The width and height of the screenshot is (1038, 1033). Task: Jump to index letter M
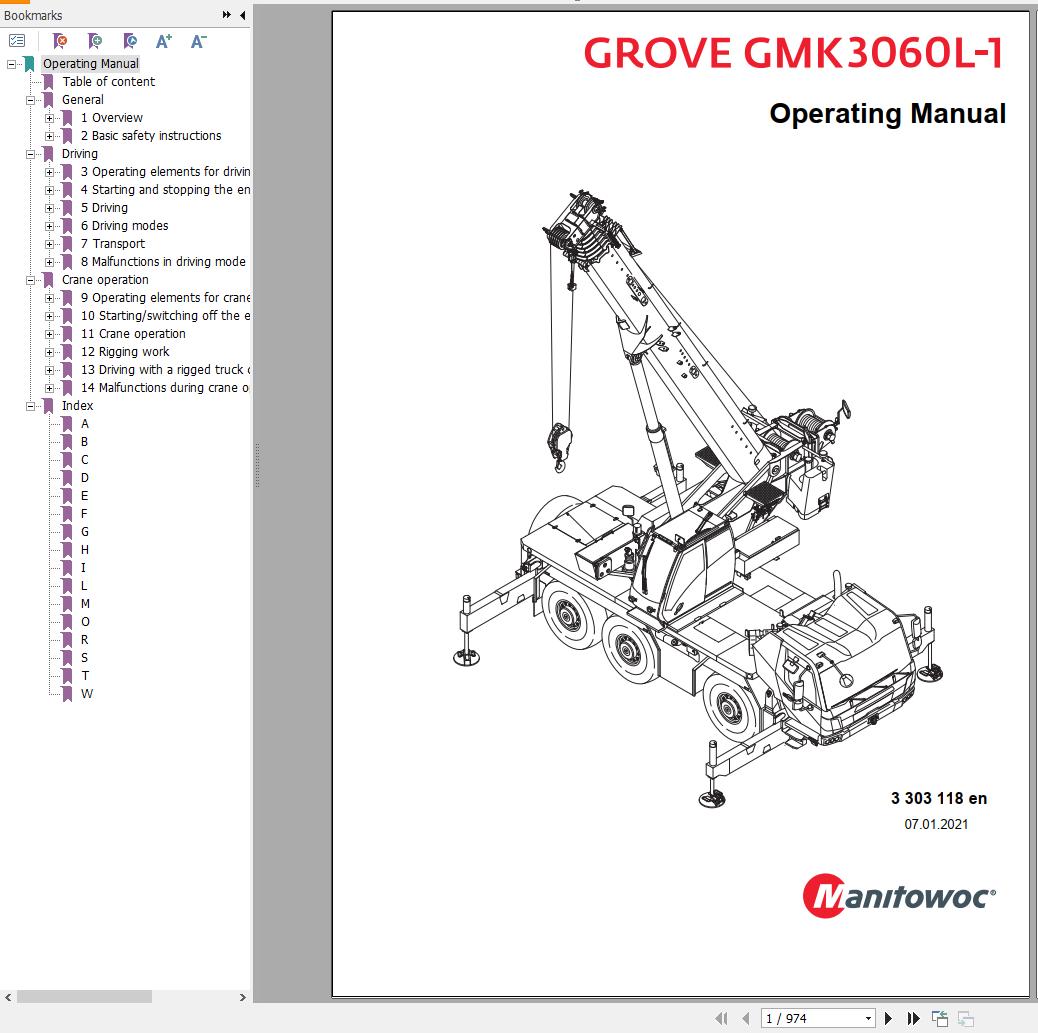(x=85, y=604)
